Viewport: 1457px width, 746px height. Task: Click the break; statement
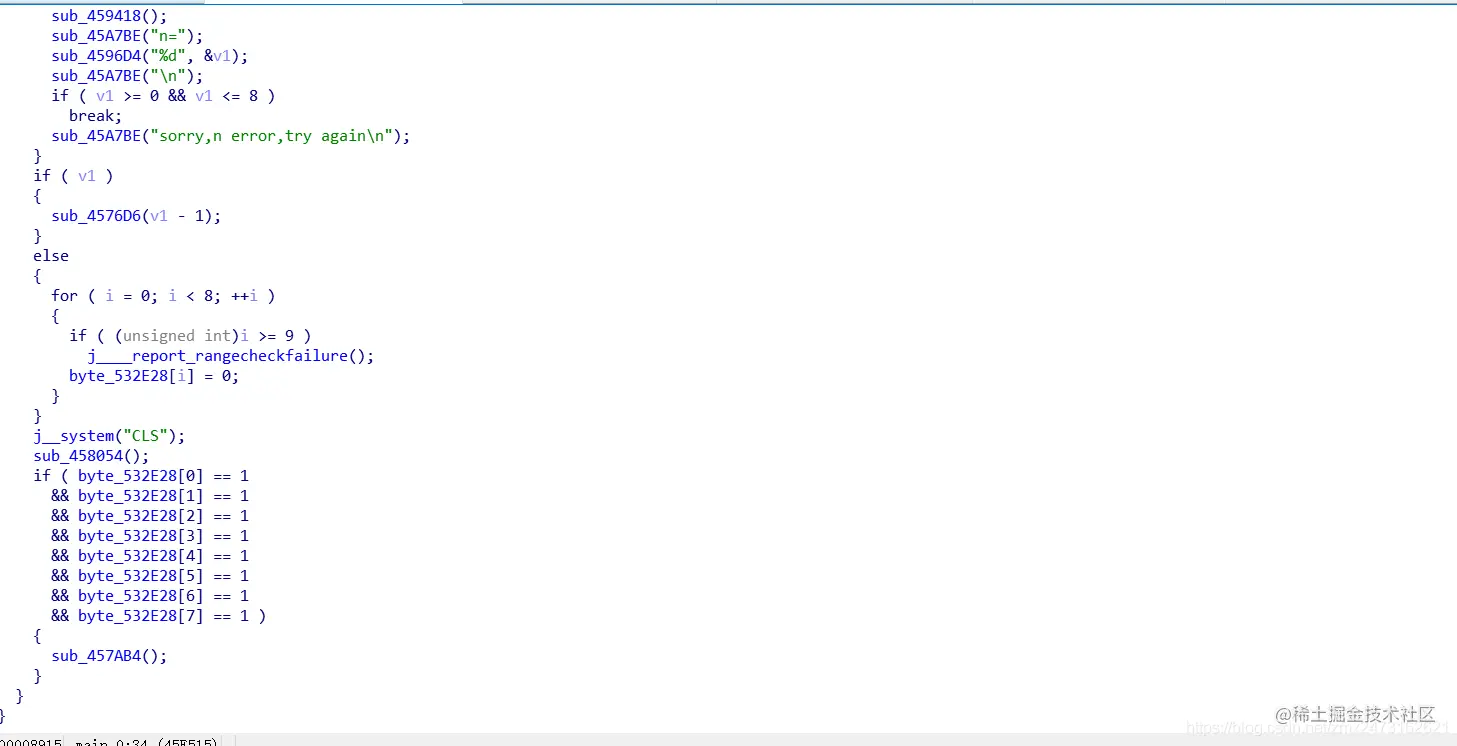point(95,116)
